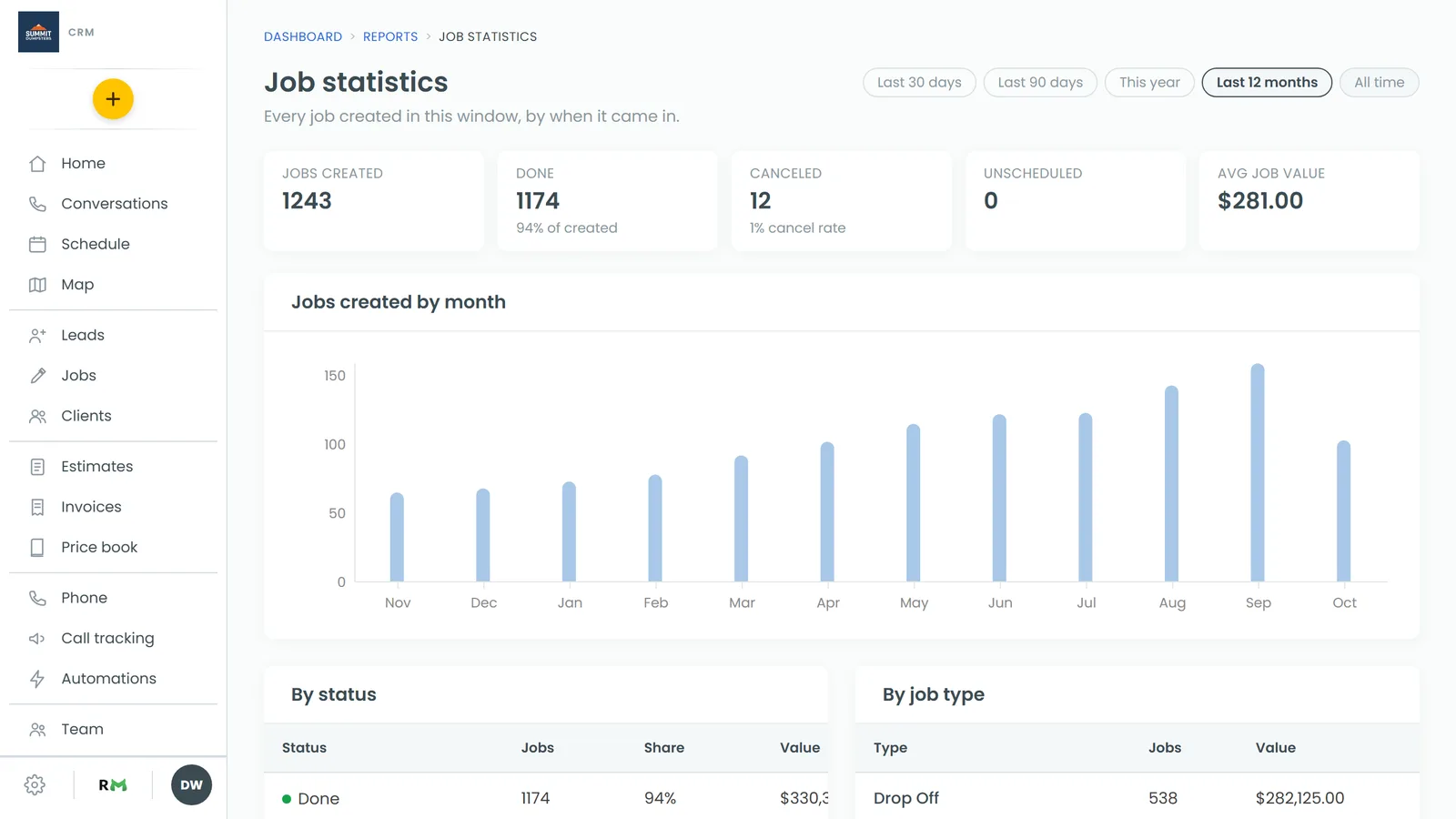Click the Leads person-plus icon
1456x819 pixels.
point(37,335)
